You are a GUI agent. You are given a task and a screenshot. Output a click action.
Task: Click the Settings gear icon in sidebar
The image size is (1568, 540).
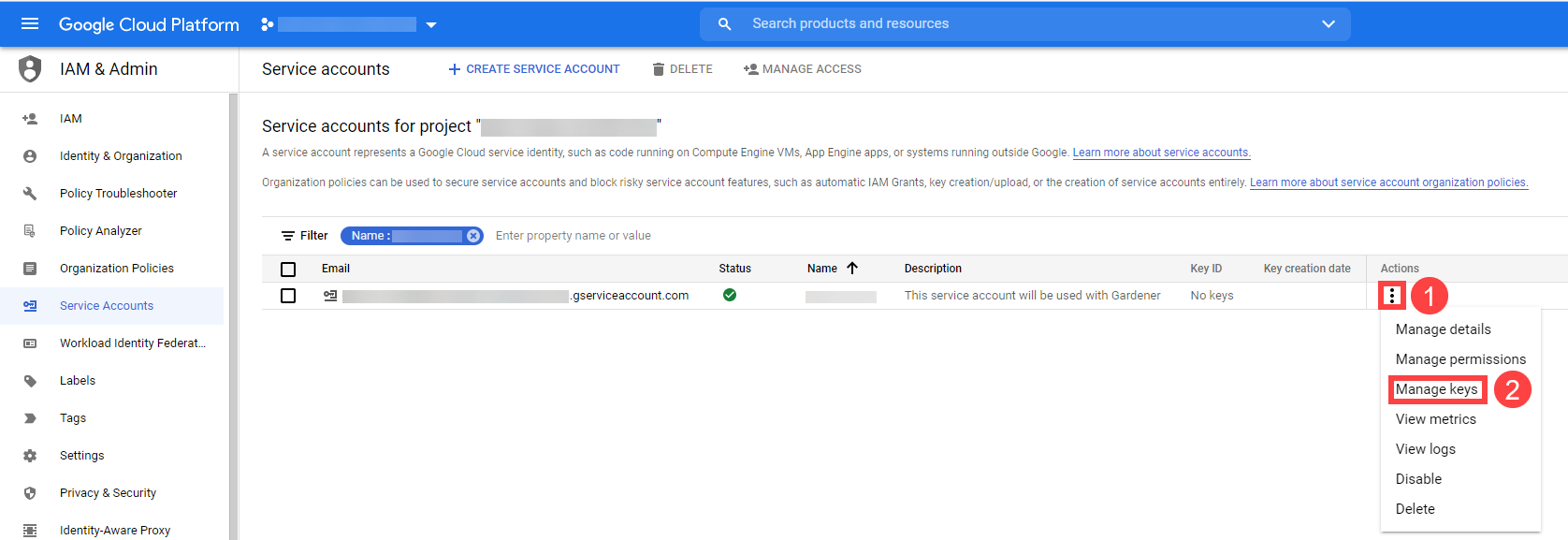(x=30, y=456)
